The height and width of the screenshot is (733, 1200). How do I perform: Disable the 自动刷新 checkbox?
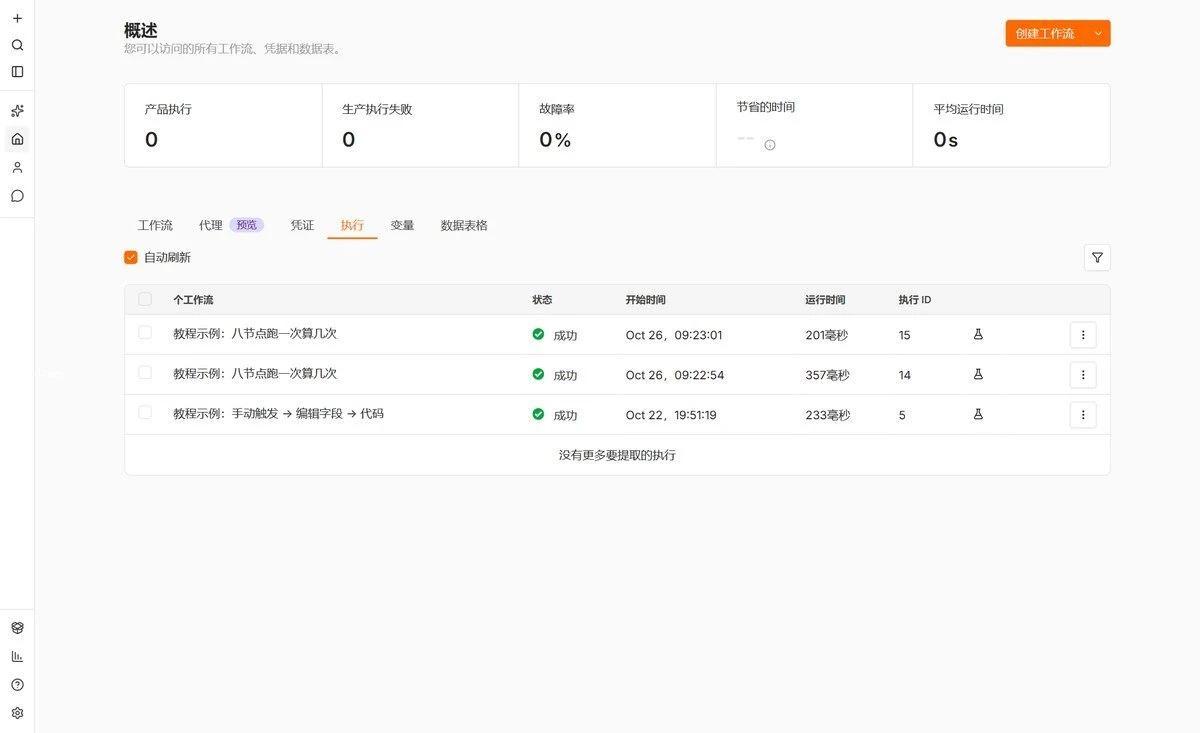(131, 257)
